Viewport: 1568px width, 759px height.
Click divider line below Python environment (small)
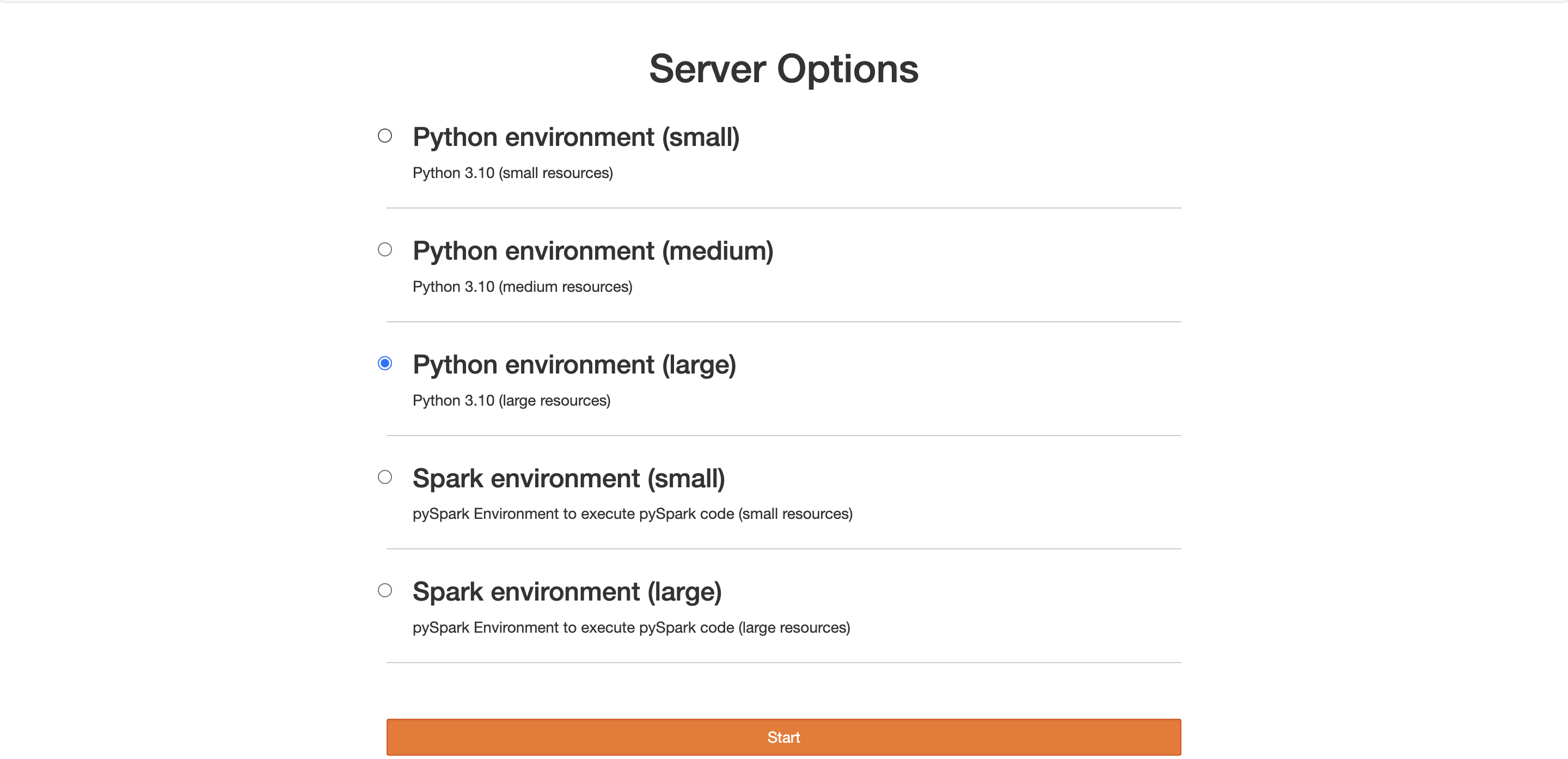[x=783, y=208]
